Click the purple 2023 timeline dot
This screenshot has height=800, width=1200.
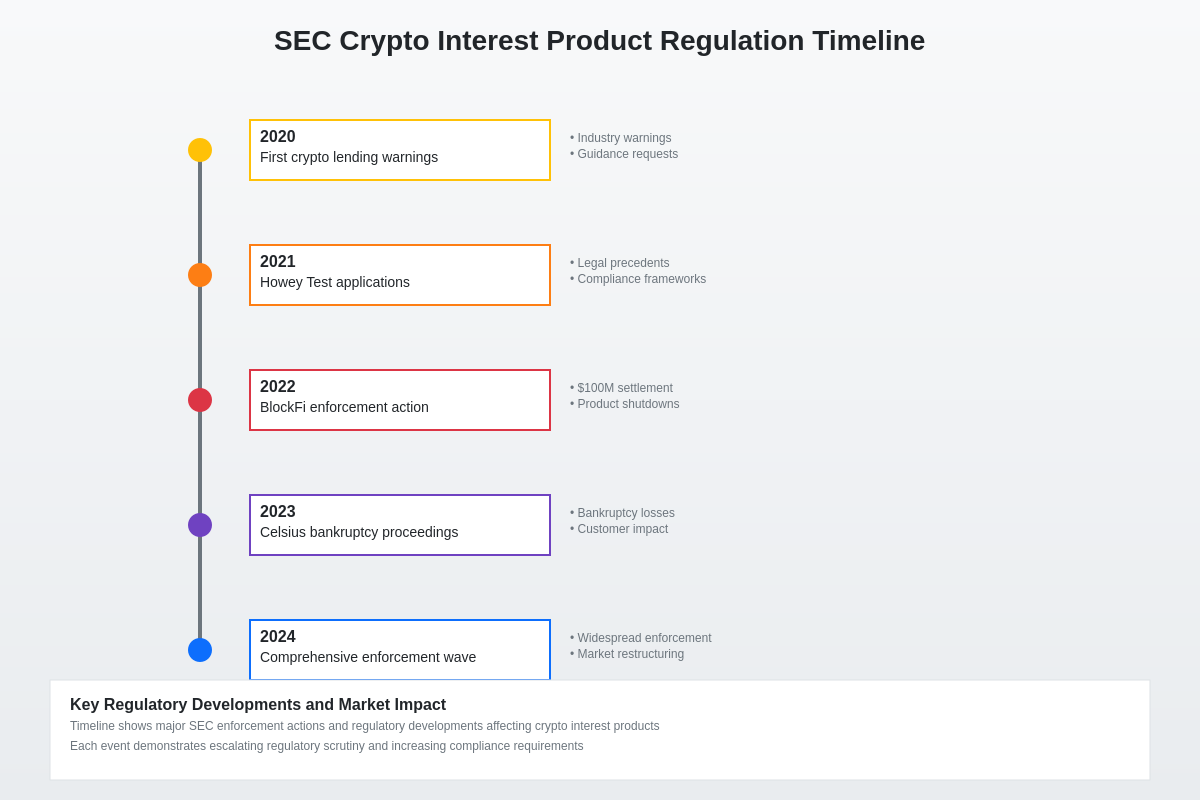coord(200,525)
